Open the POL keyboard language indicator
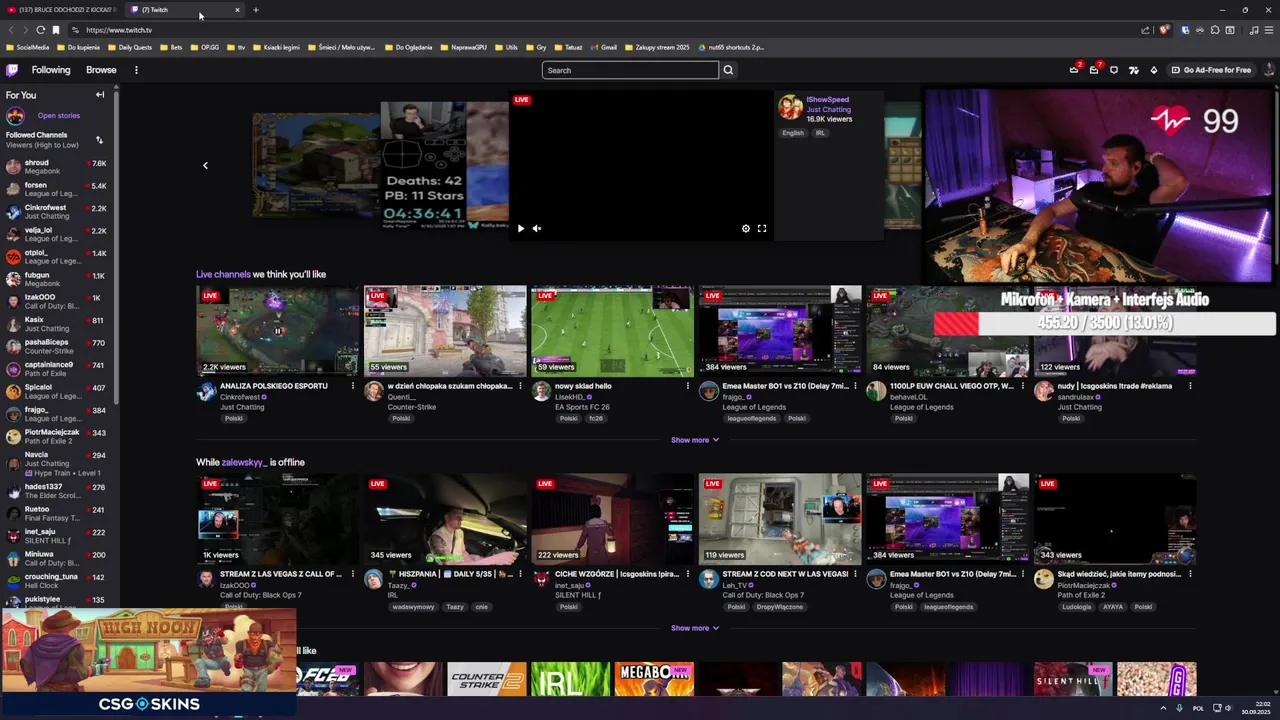This screenshot has height=720, width=1280. (1198, 708)
